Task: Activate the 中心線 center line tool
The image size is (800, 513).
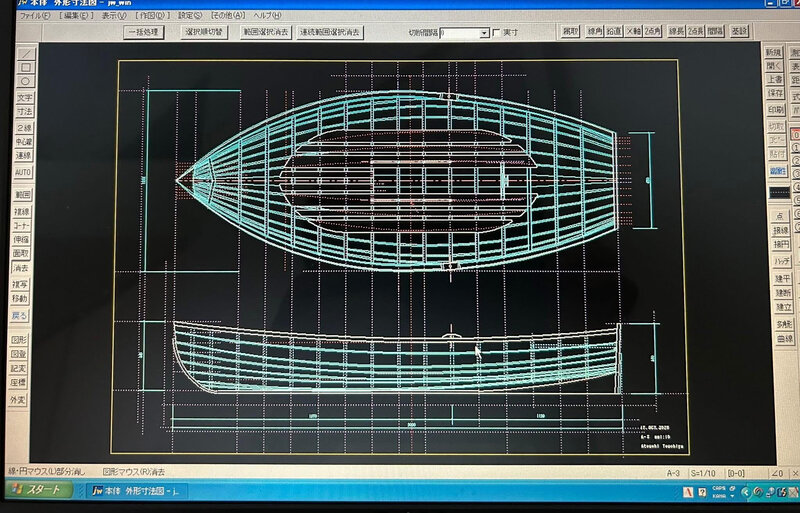Action: coord(23,142)
